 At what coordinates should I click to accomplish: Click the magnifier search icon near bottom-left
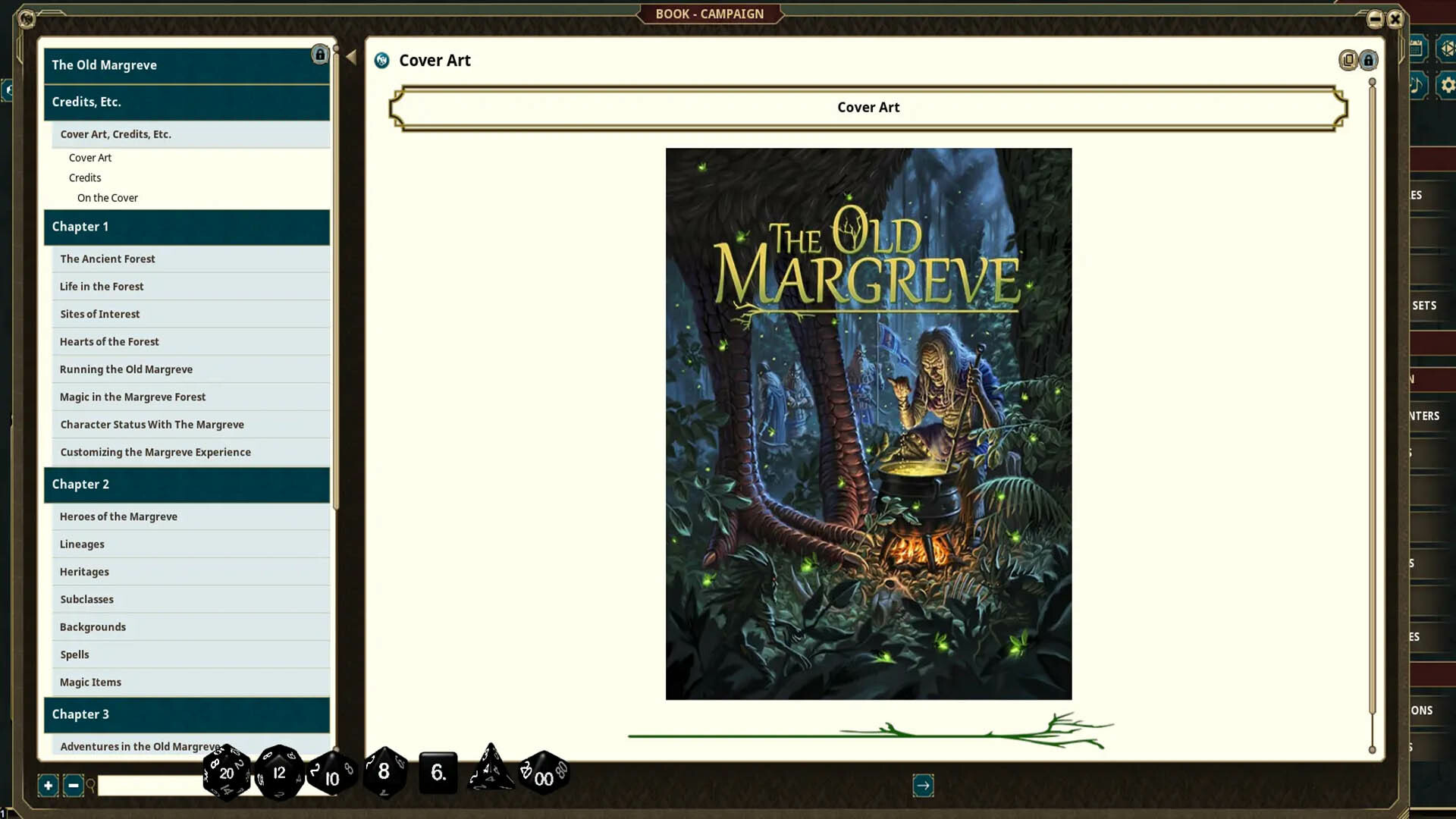91,786
